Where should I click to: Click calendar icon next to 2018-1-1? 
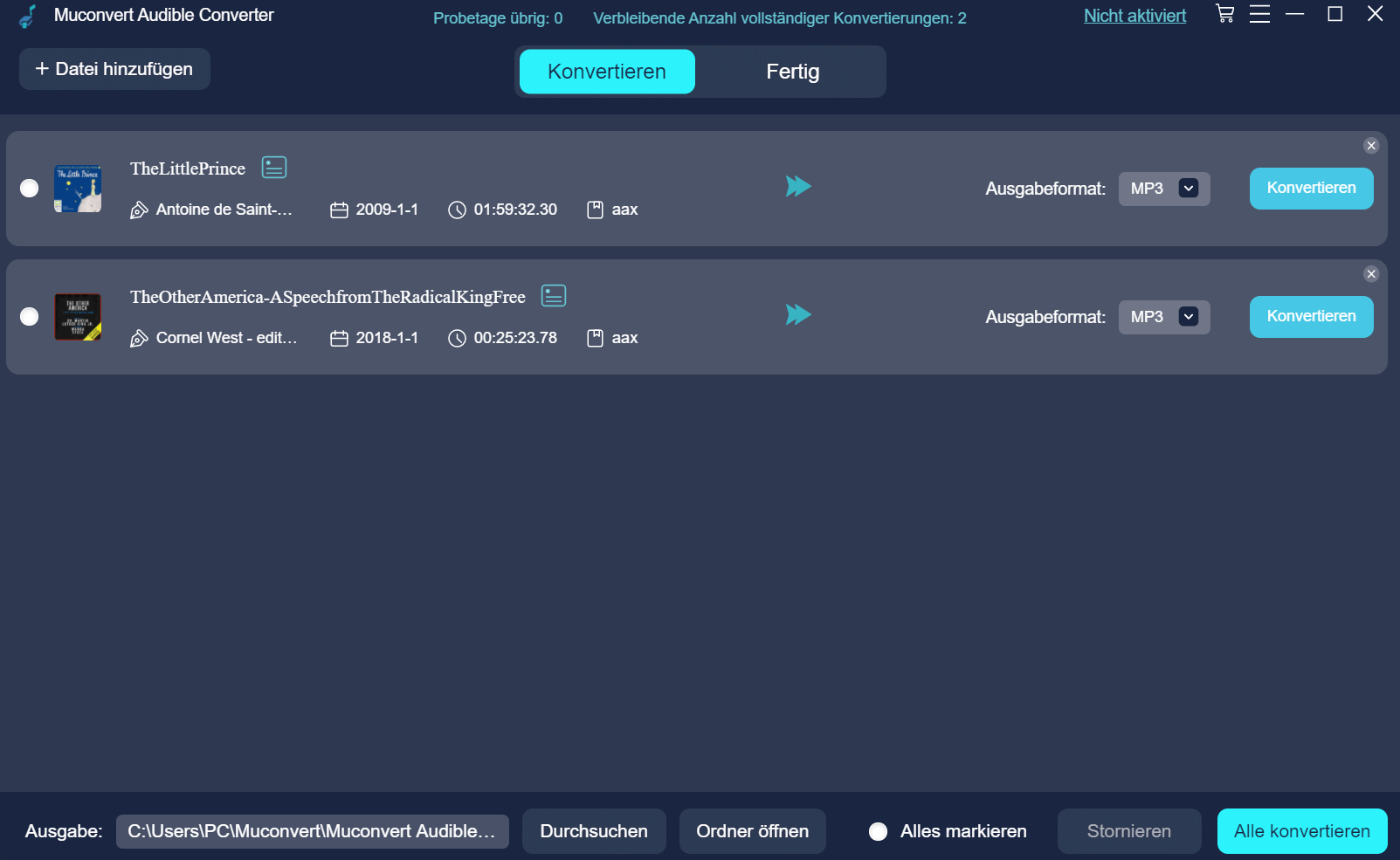point(339,339)
